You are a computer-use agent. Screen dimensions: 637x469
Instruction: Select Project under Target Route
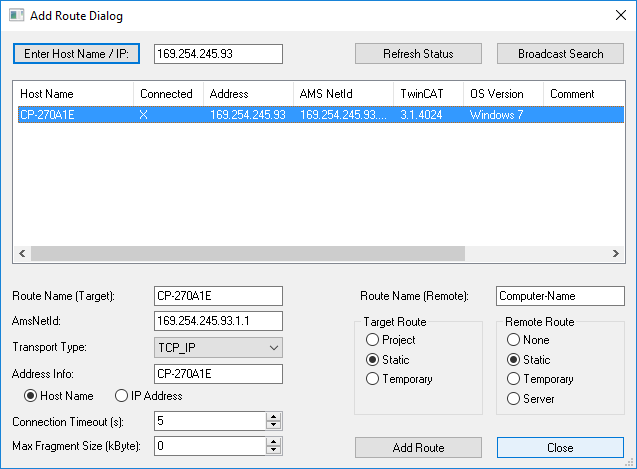click(x=390, y=340)
